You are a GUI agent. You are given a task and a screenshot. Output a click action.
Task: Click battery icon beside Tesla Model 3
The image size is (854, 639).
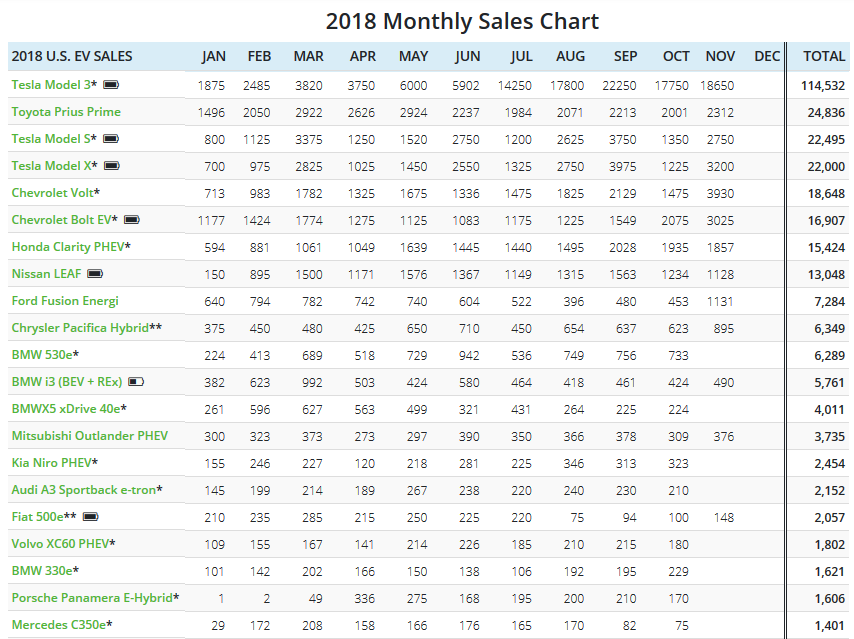[x=111, y=85]
